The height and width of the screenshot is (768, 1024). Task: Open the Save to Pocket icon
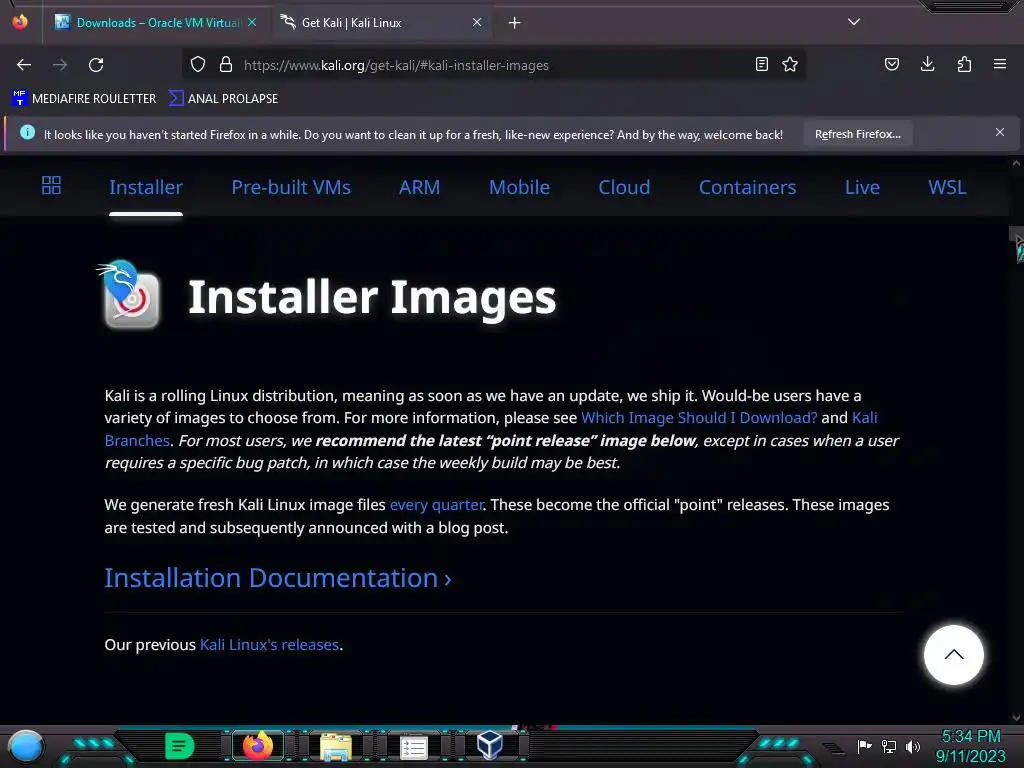coord(892,64)
